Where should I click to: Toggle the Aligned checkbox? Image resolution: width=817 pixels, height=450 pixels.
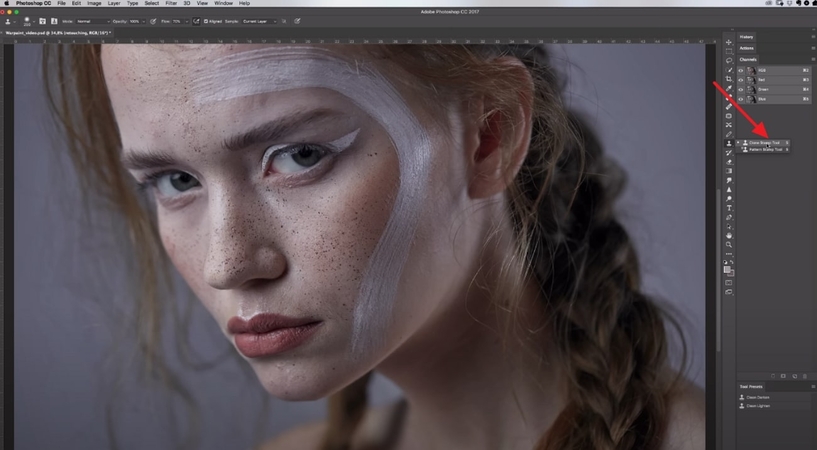pyautogui.click(x=206, y=21)
